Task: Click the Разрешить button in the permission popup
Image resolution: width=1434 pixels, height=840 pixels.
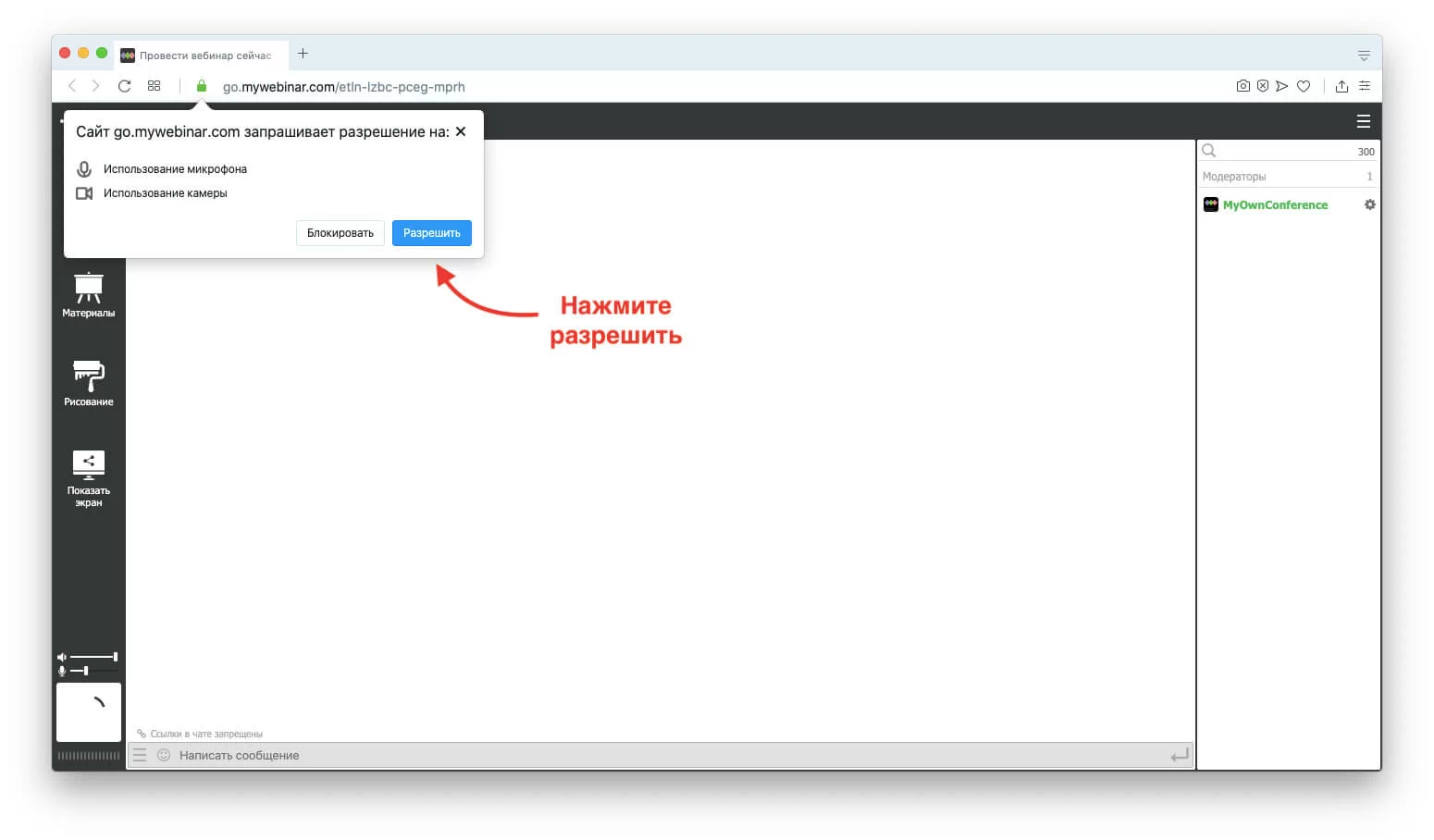Action: pos(431,233)
